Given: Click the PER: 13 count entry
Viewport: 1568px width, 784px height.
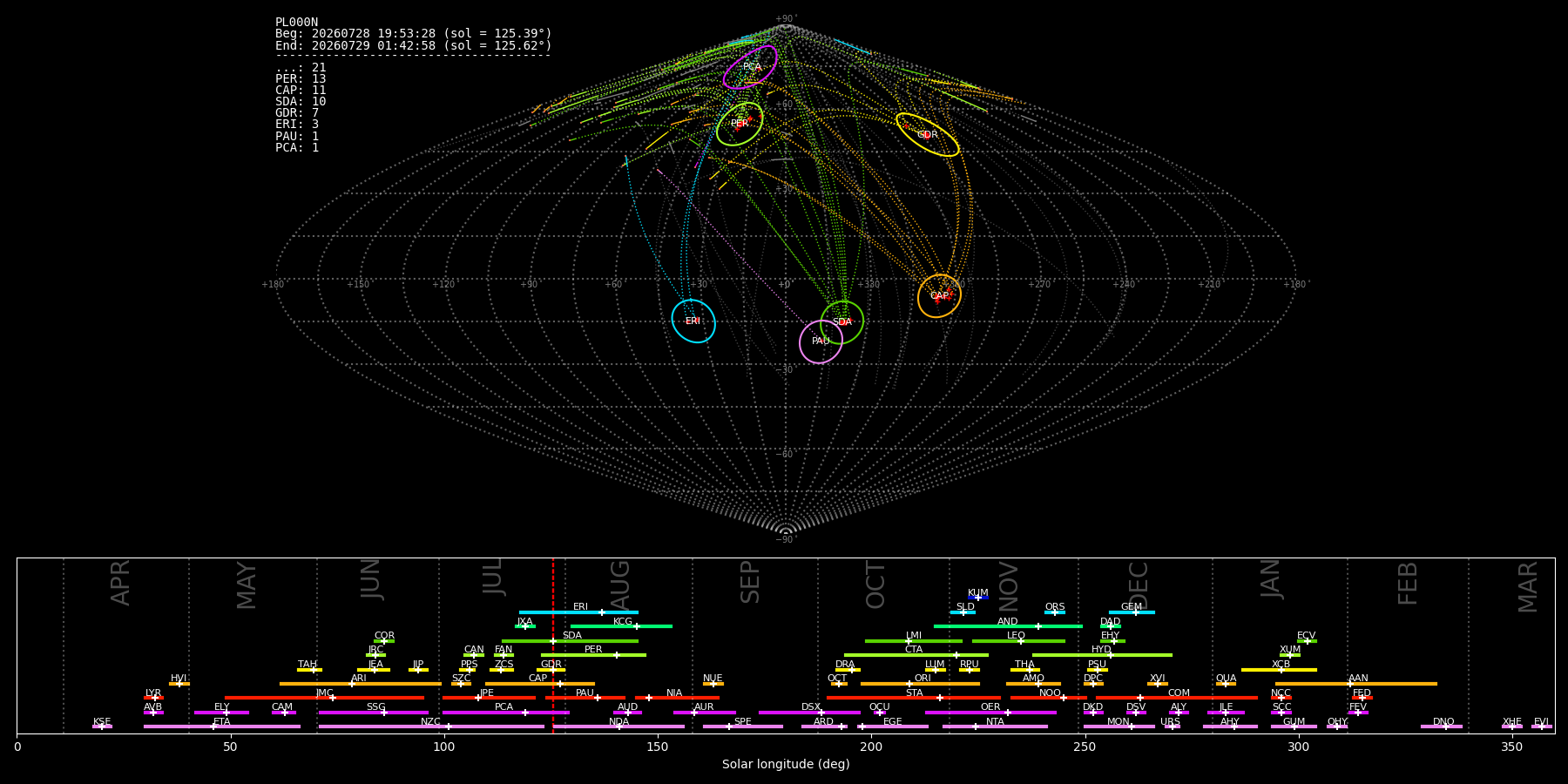Looking at the screenshot, I should (301, 78).
